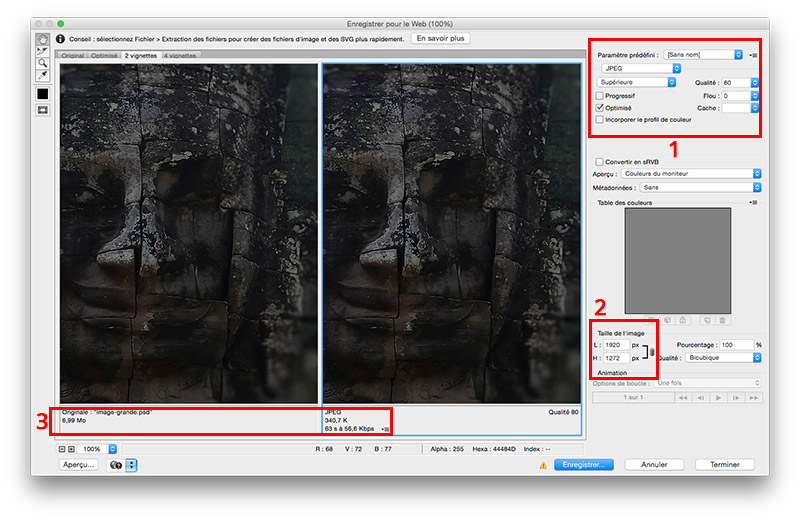Select the optimized JPEG preview pane
The width and height of the screenshot is (800, 520).
coord(452,233)
